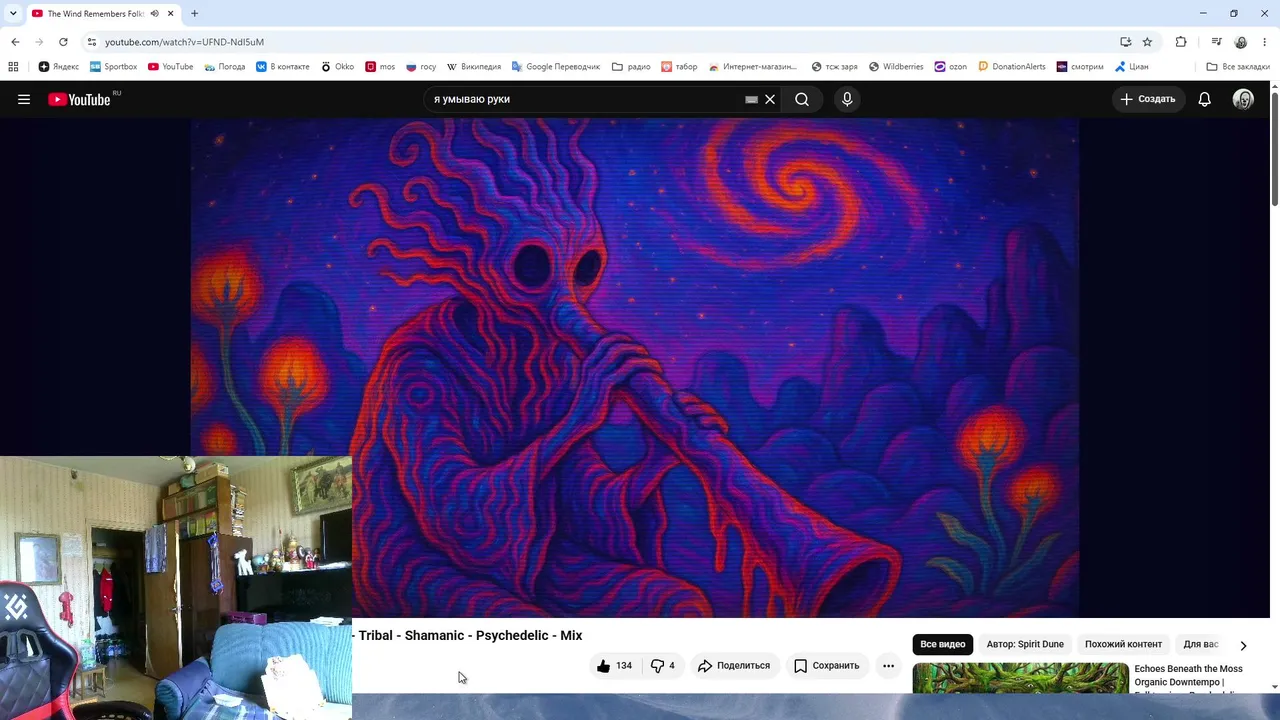Submit search with the magnifier button
The image size is (1280, 720).
(802, 99)
